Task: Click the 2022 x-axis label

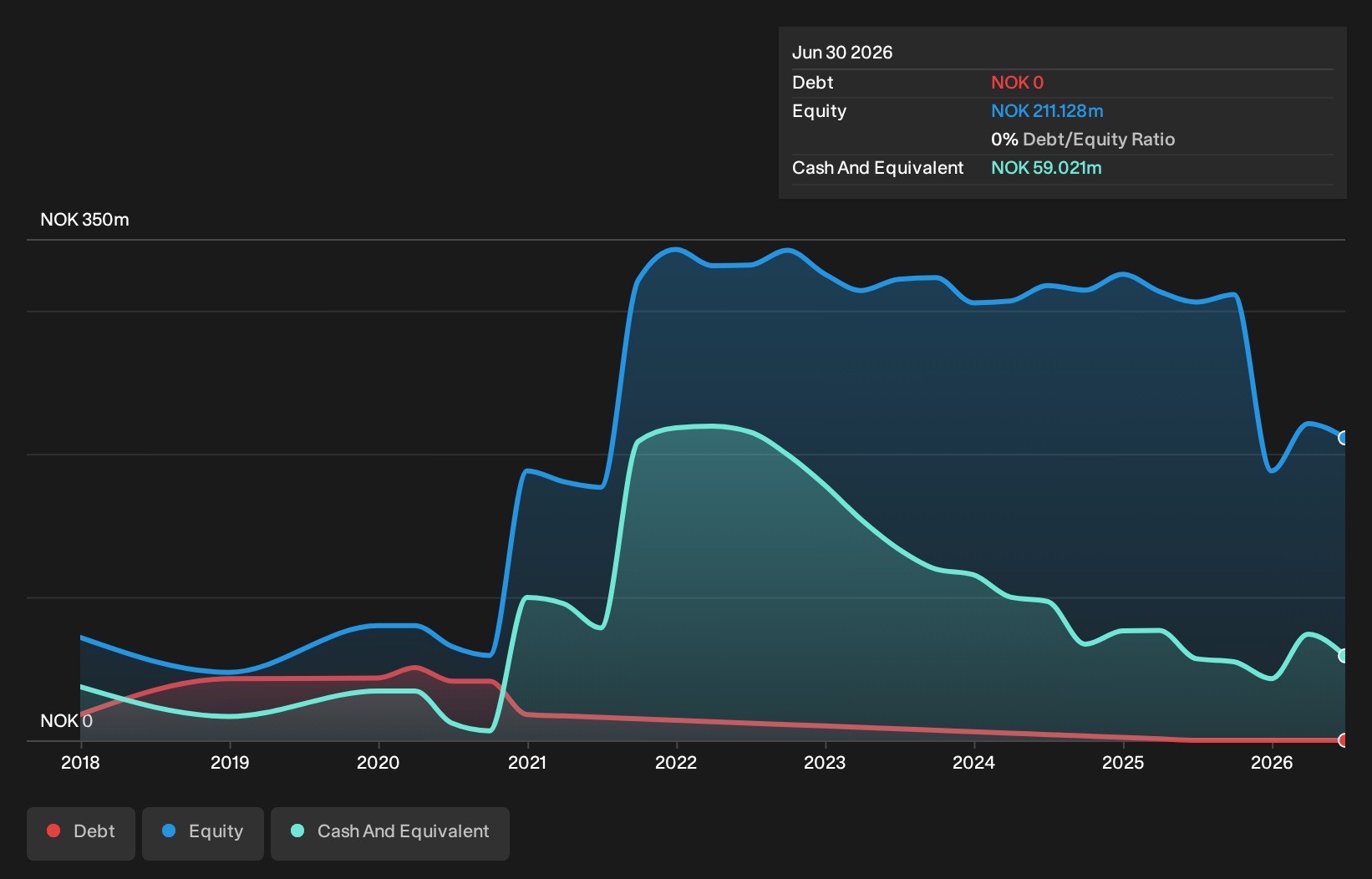Action: [x=676, y=763]
